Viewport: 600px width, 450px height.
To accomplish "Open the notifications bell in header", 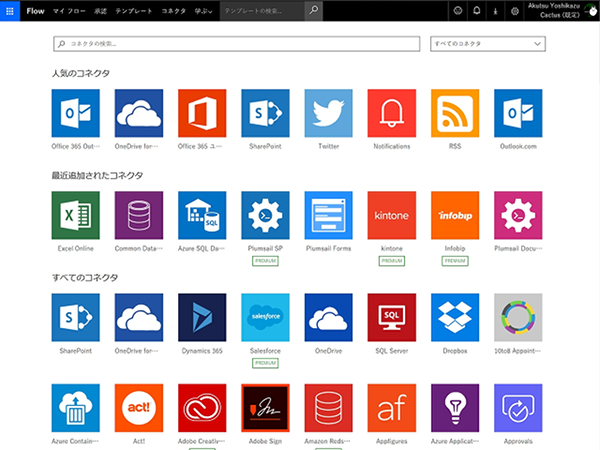I will click(x=476, y=11).
